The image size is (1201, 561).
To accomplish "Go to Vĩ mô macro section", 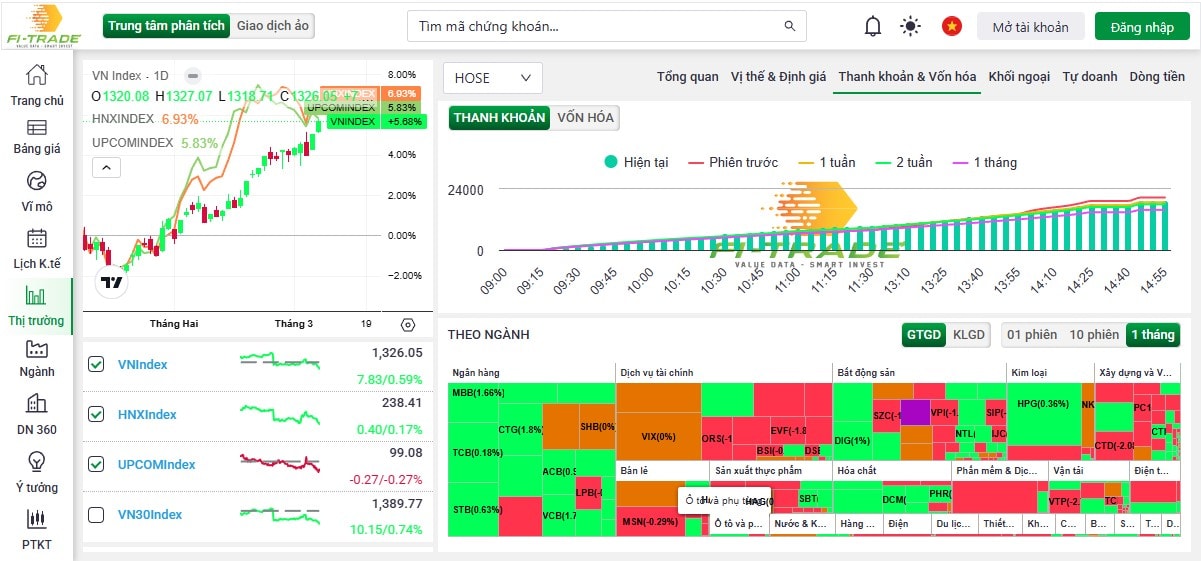I will (x=37, y=181).
